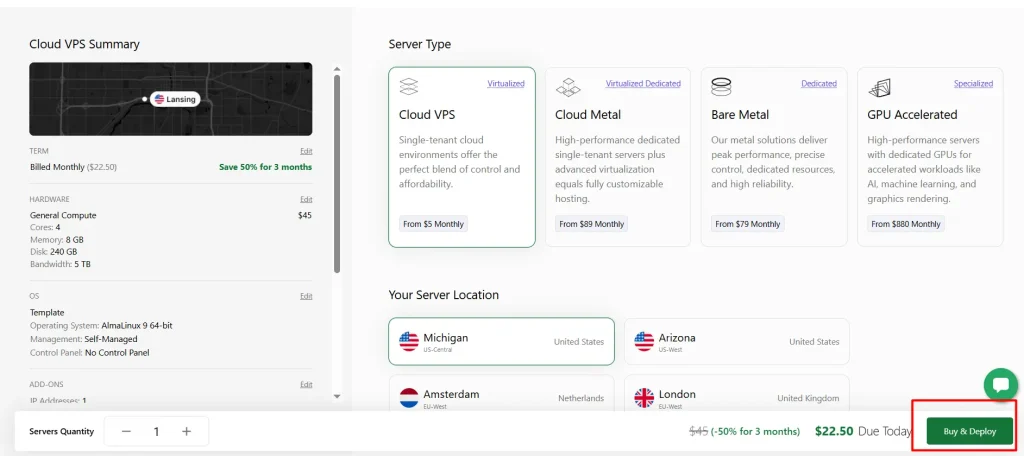This screenshot has height=456, width=1024.
Task: Click the Bare Metal disk stack icon
Action: click(x=722, y=86)
